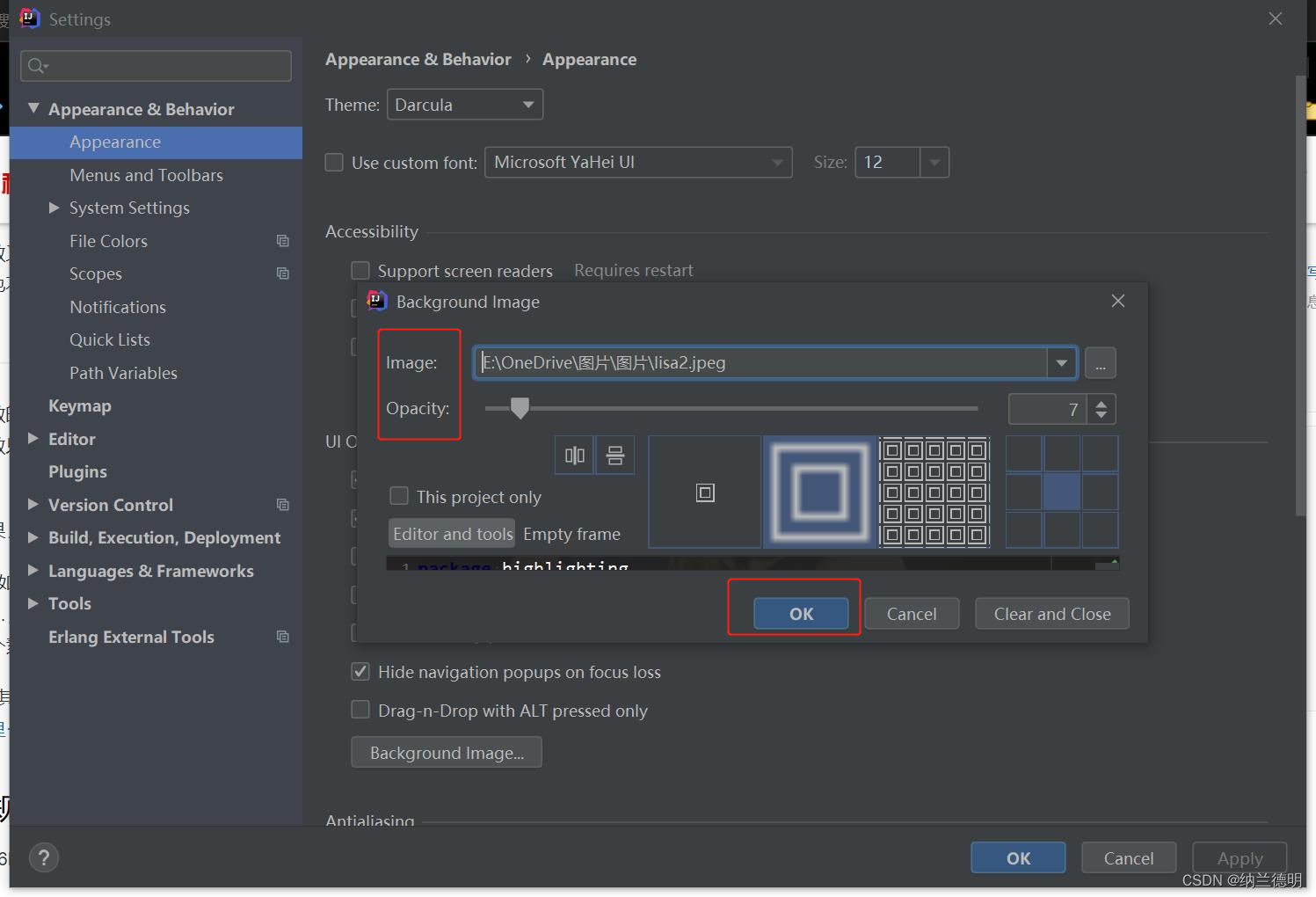Image resolution: width=1316 pixels, height=897 pixels.
Task: Switch to the Empty frame tab
Action: click(571, 533)
